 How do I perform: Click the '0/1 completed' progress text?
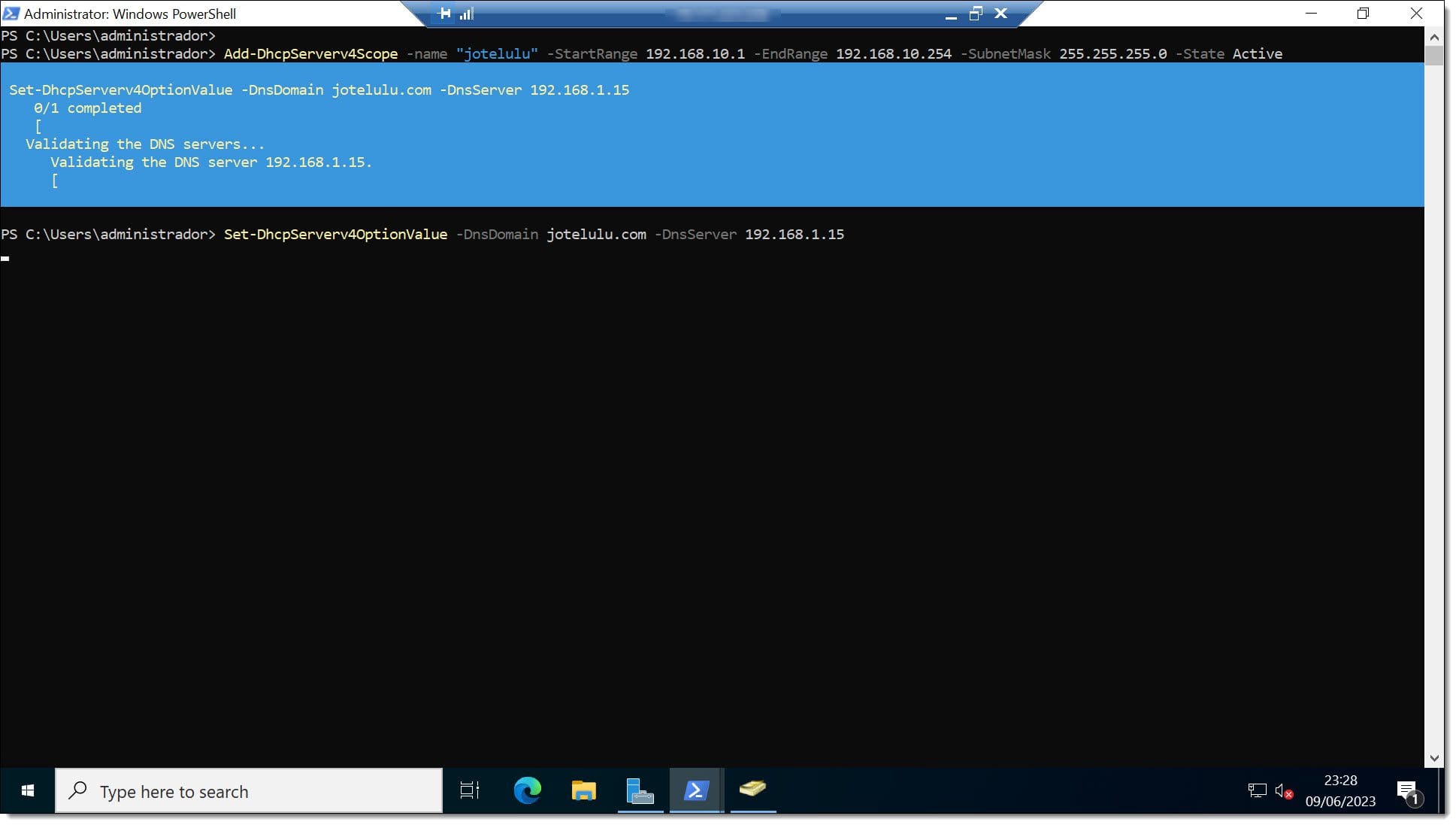[87, 108]
